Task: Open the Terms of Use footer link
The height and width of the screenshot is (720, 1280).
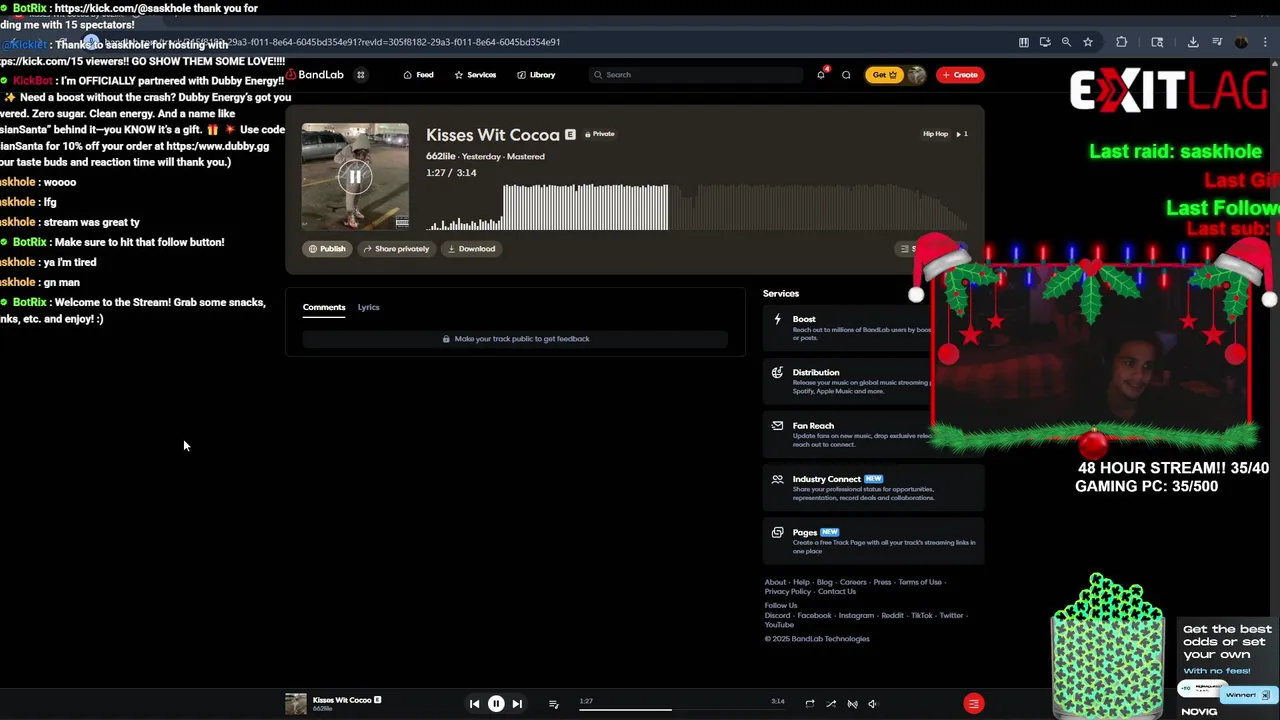Action: coord(920,582)
